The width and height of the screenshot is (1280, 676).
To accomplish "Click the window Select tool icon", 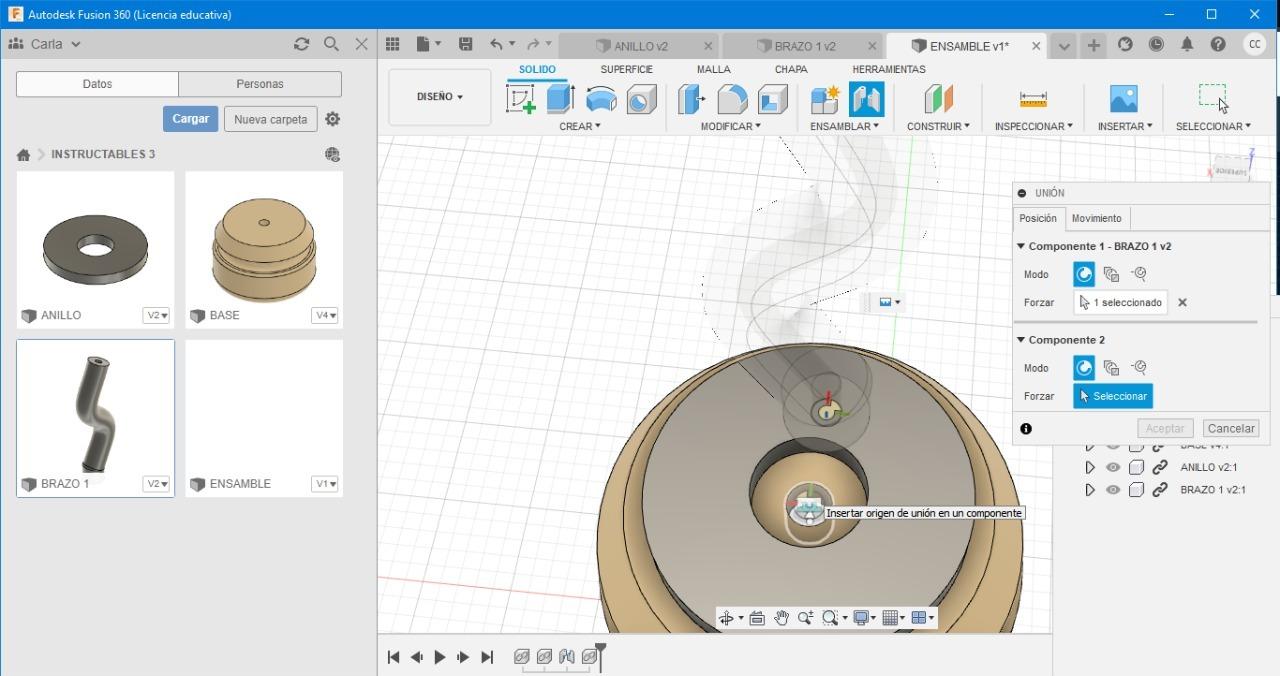I will coord(1213,97).
